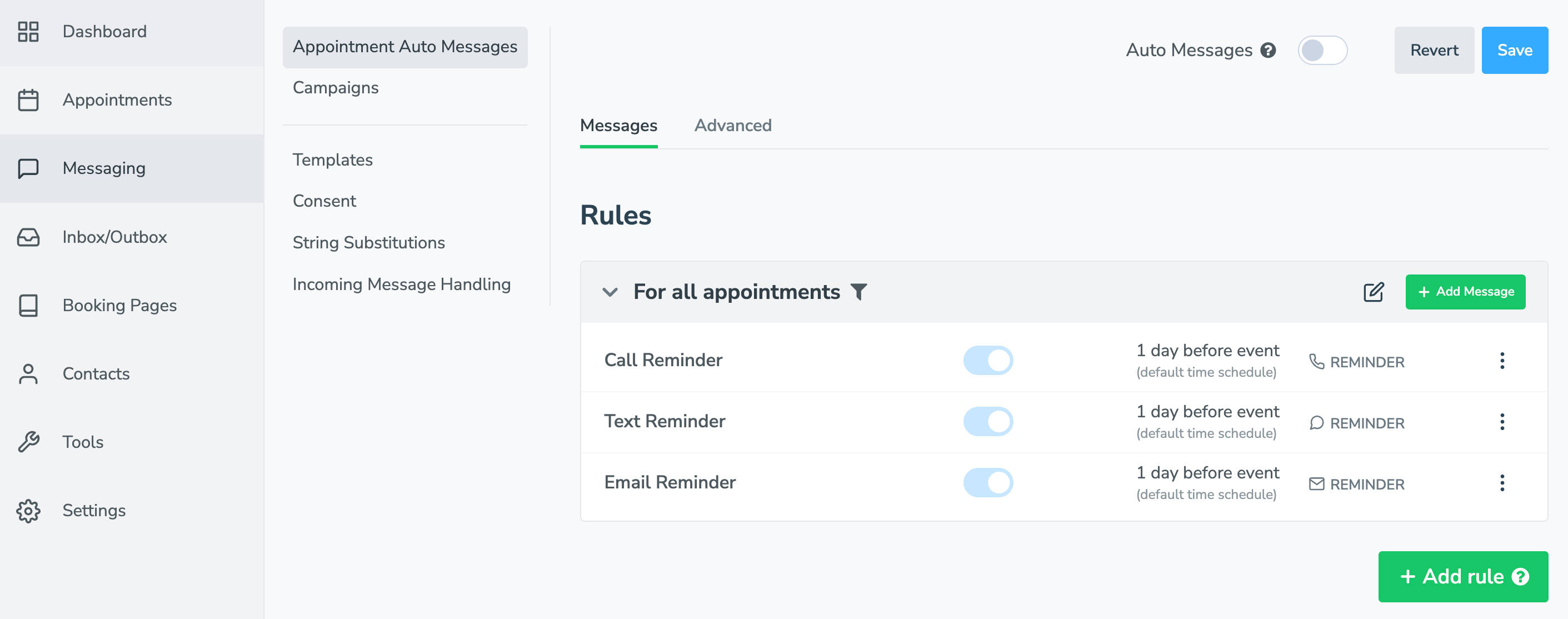This screenshot has width=1568, height=619.
Task: Select the Tools wrench icon
Action: click(x=28, y=441)
